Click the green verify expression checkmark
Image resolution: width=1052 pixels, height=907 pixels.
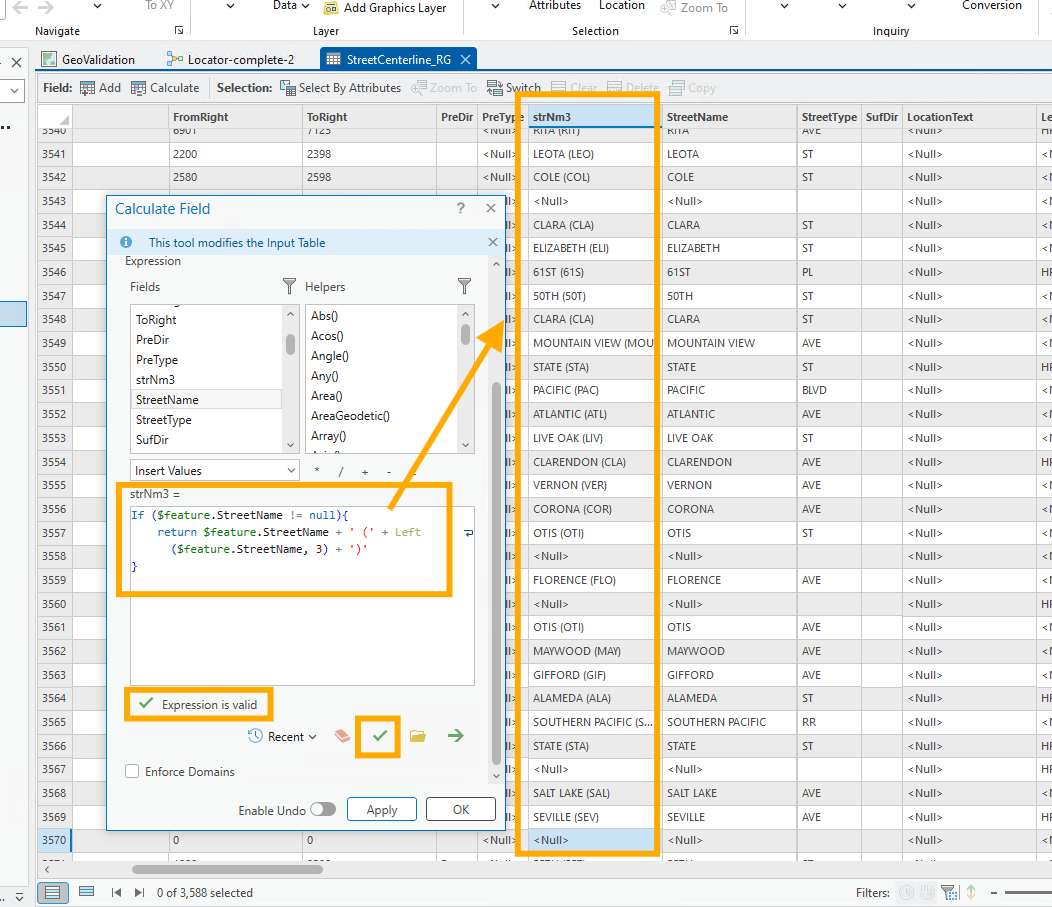point(379,736)
